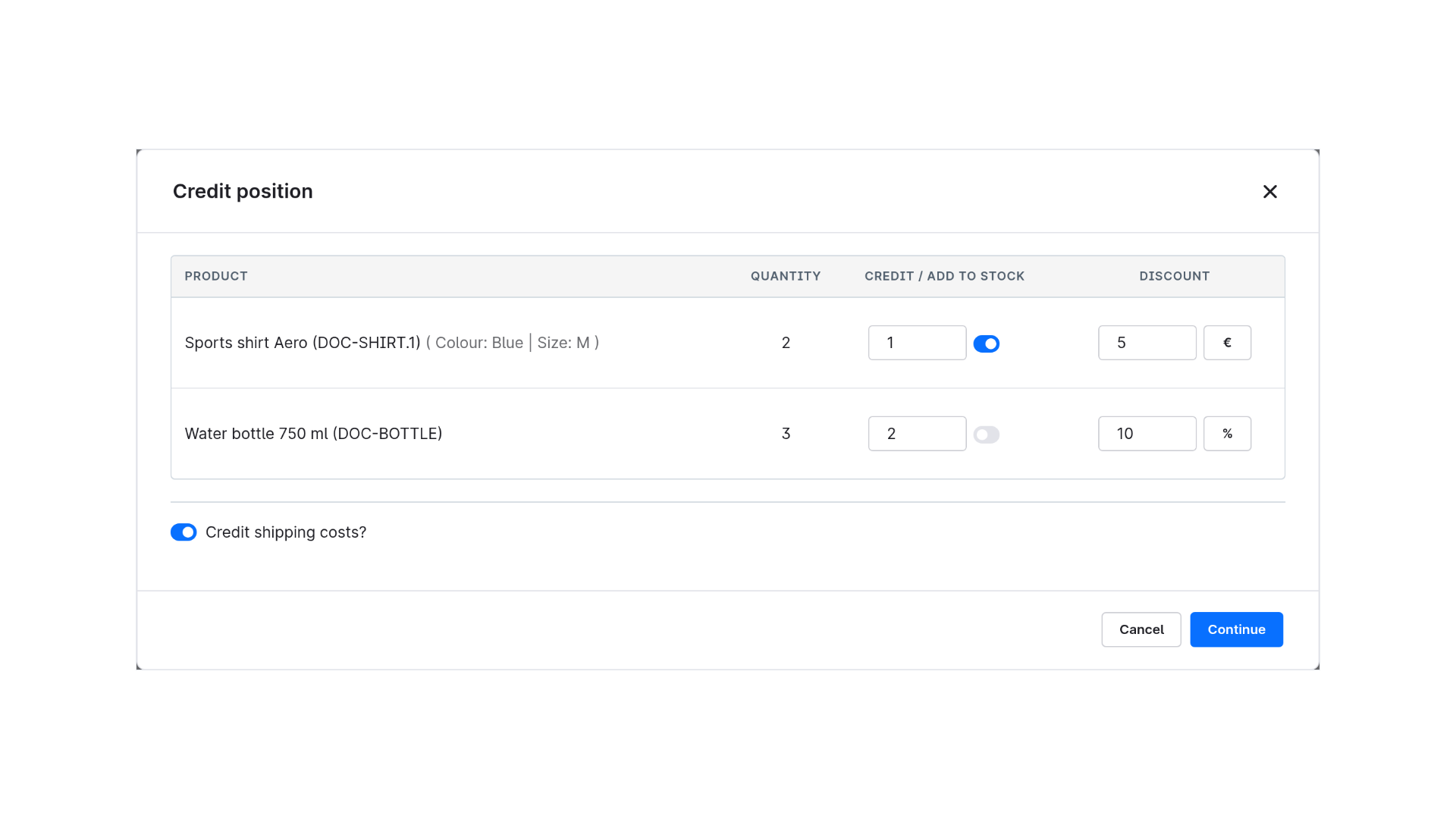Switch Sports shirt discount unit from euro
The image size is (1456, 819).
pos(1227,343)
